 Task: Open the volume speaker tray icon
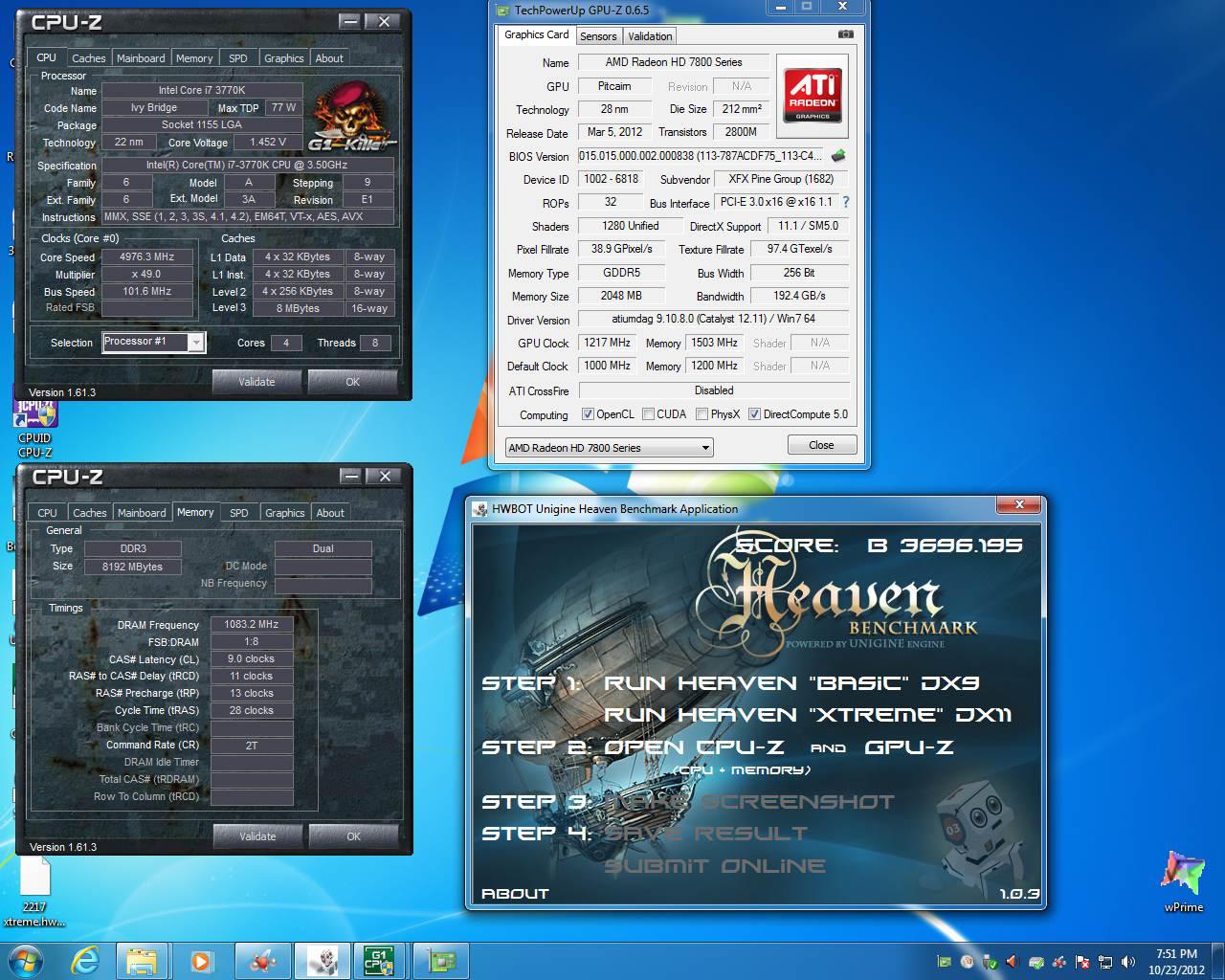1128,962
